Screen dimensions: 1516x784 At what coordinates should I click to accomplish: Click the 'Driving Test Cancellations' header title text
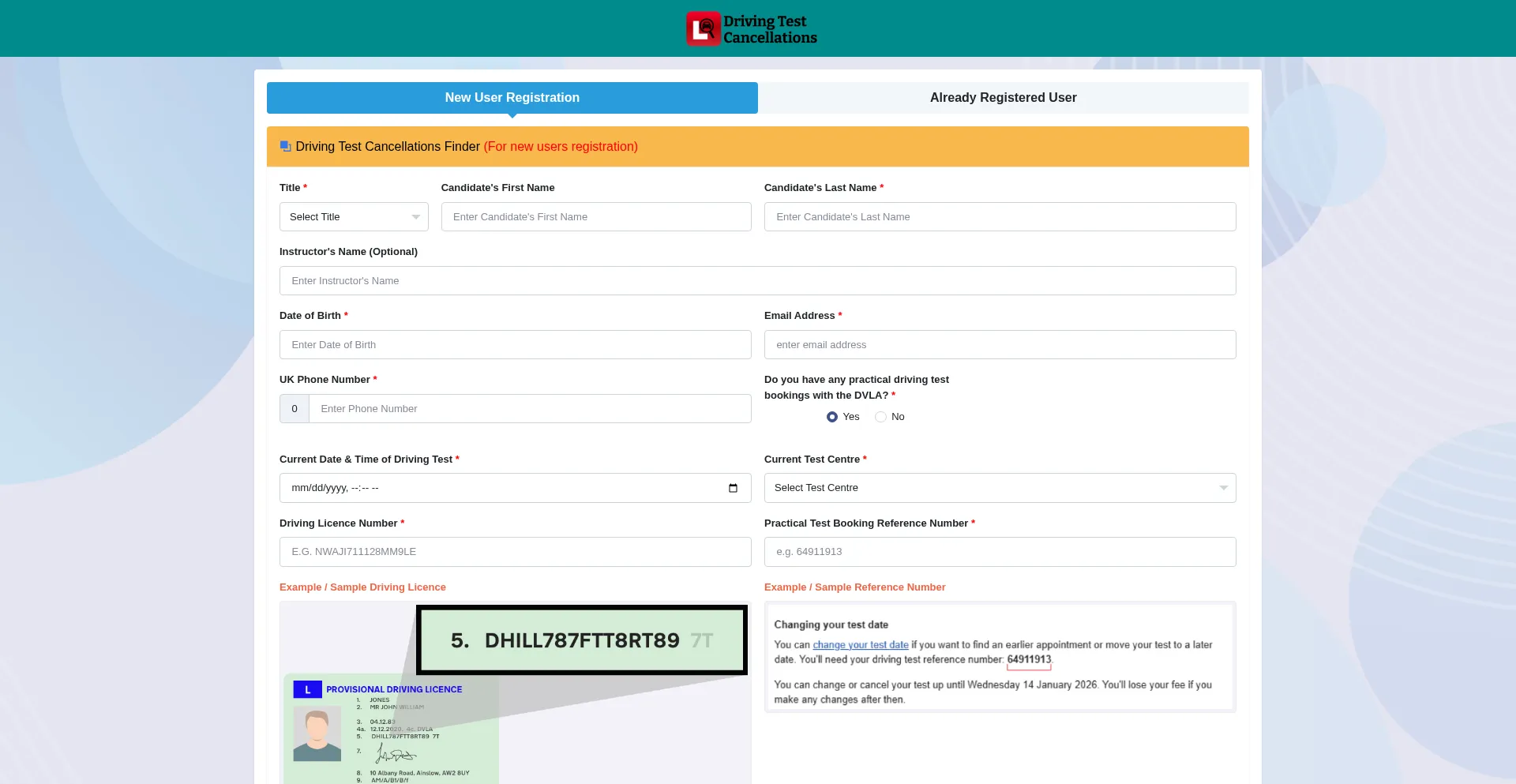point(770,29)
